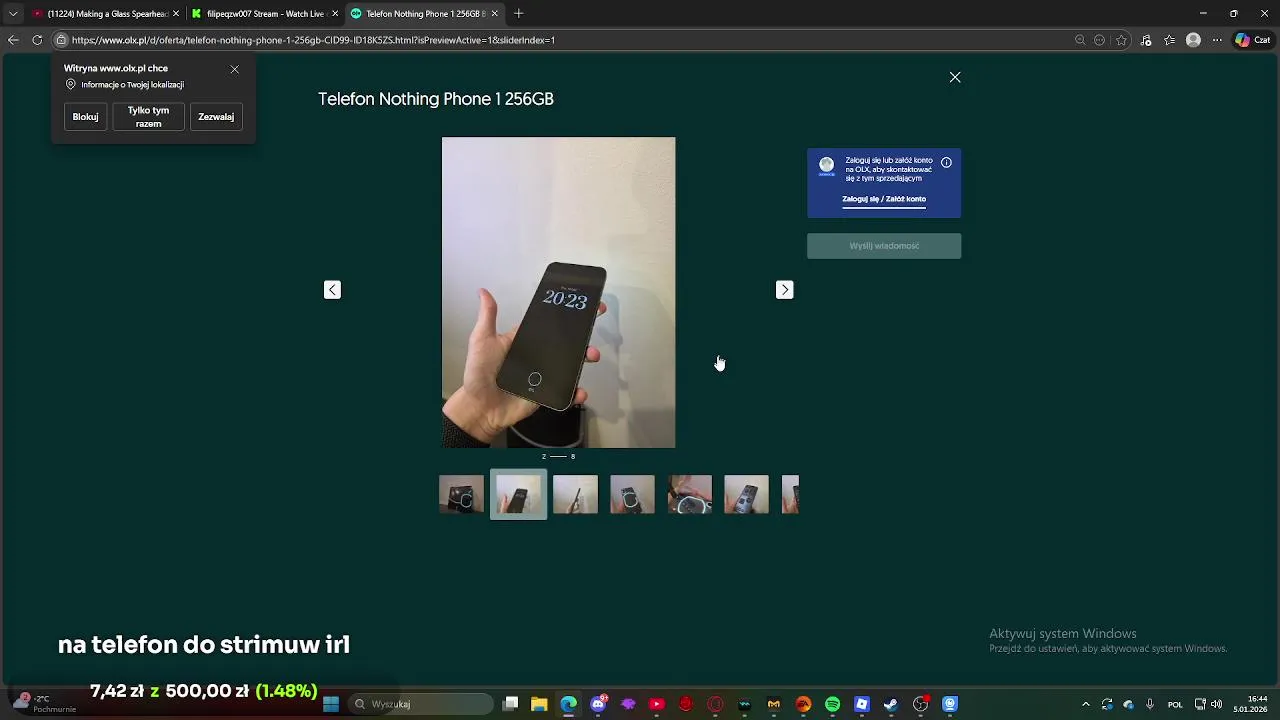The width and height of the screenshot is (1280, 720).
Task: Add page to favorites star
Action: click(x=1122, y=40)
